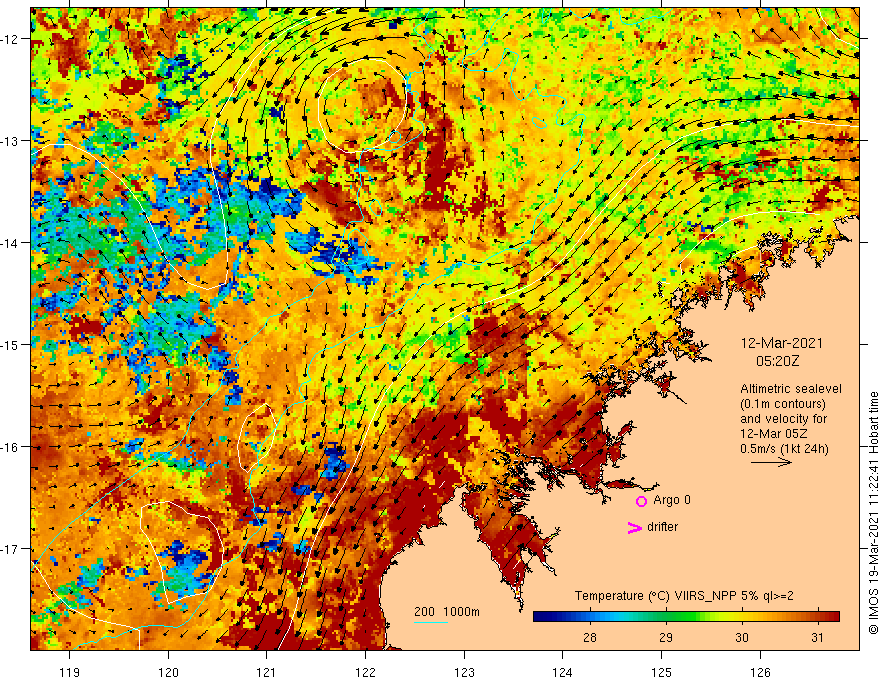Click longitude axis label 121

click(267, 672)
